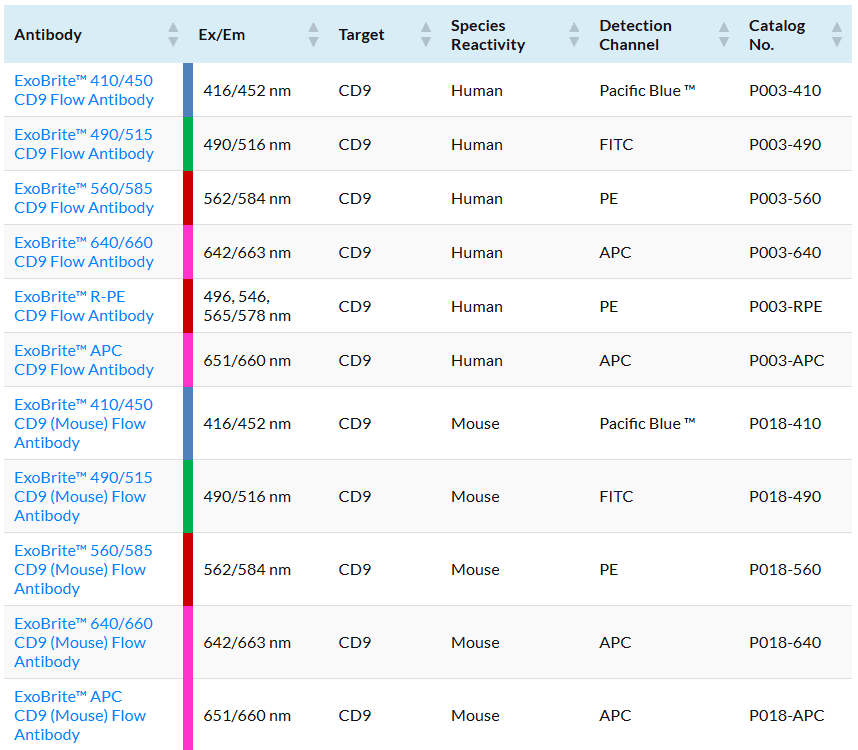Open ExoBrite 410/450 CD9 (Mouse) Flow Antibody

(83, 423)
